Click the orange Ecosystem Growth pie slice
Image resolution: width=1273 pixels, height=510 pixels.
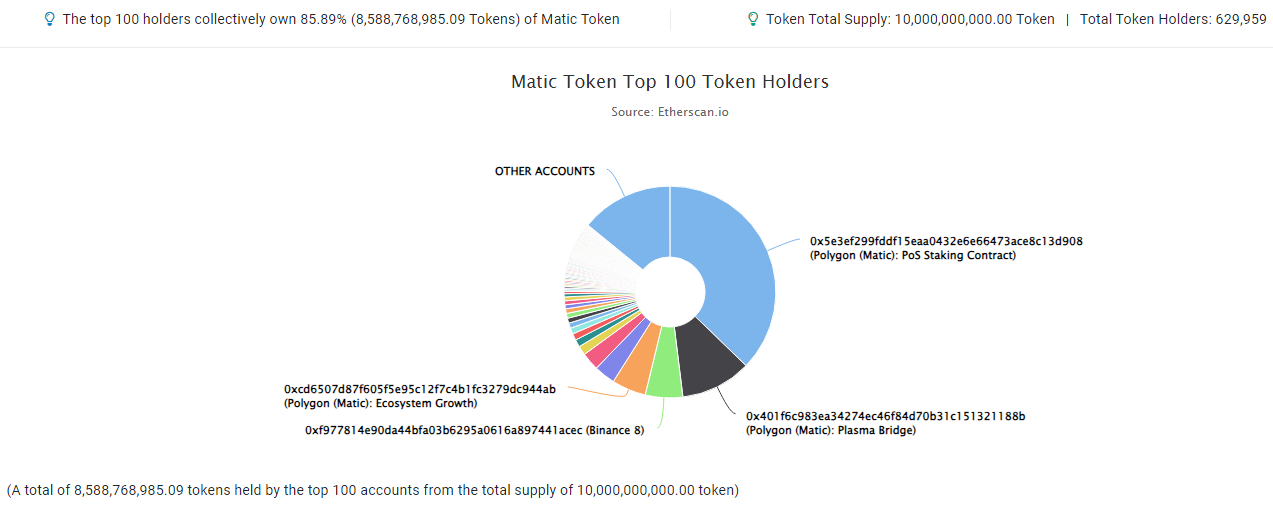click(635, 367)
